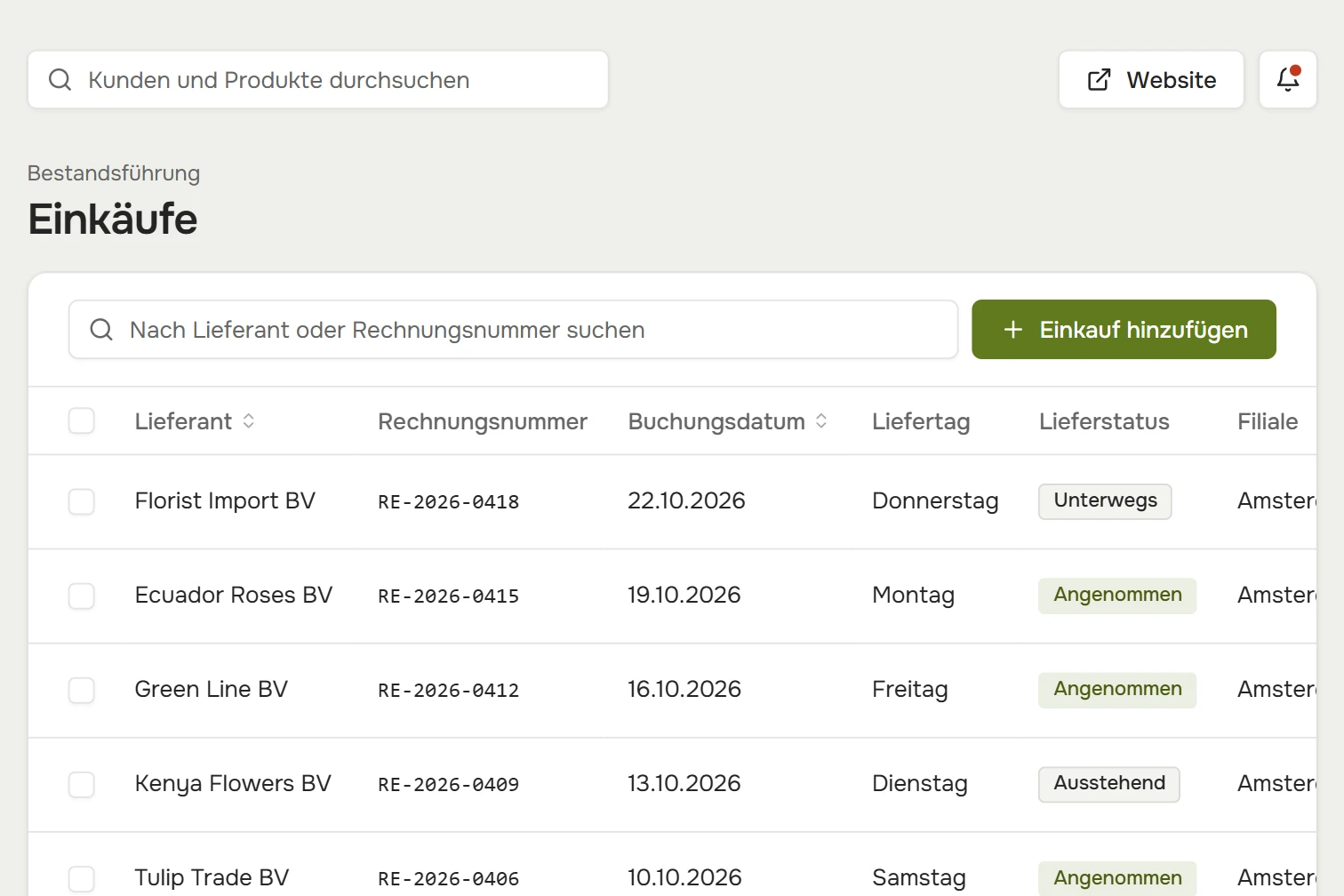This screenshot has height=896, width=1344.
Task: Click supplier name Kenya Flowers BV
Action: tap(233, 784)
